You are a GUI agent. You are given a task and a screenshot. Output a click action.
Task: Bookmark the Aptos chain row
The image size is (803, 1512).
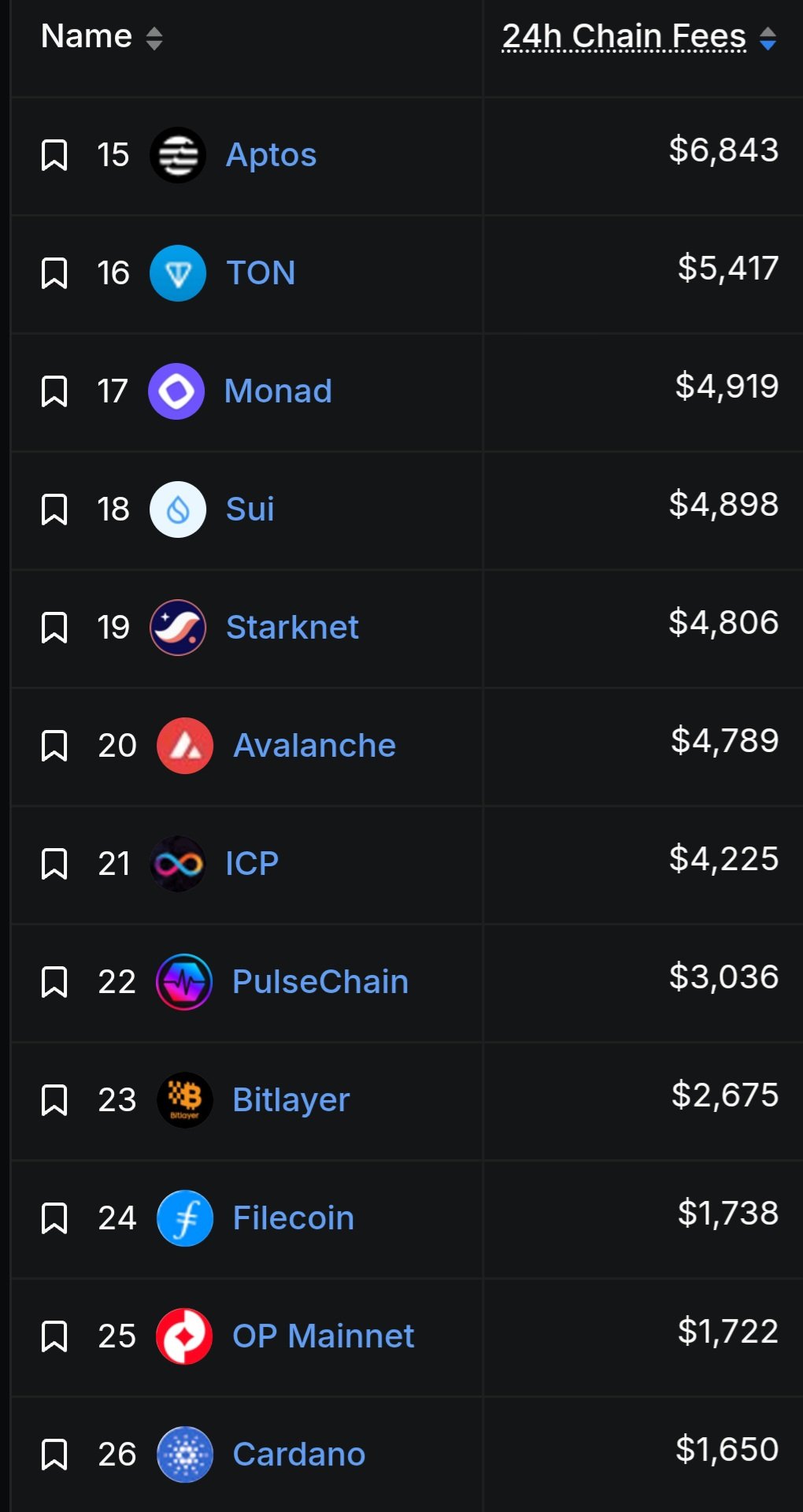click(54, 155)
